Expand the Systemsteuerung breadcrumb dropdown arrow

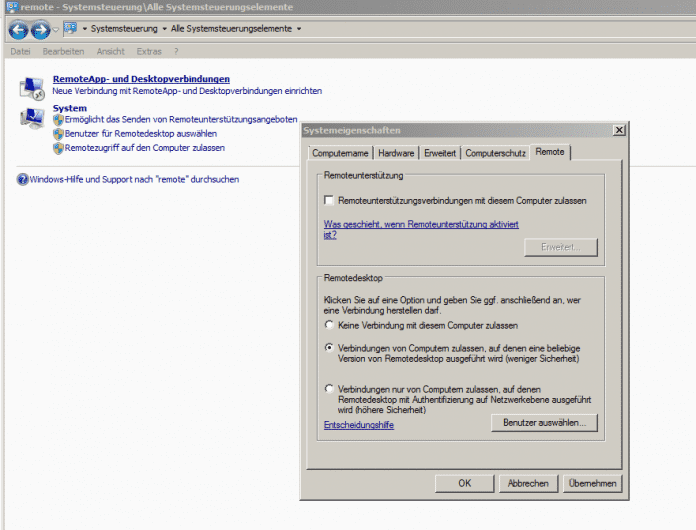pyautogui.click(x=165, y=29)
